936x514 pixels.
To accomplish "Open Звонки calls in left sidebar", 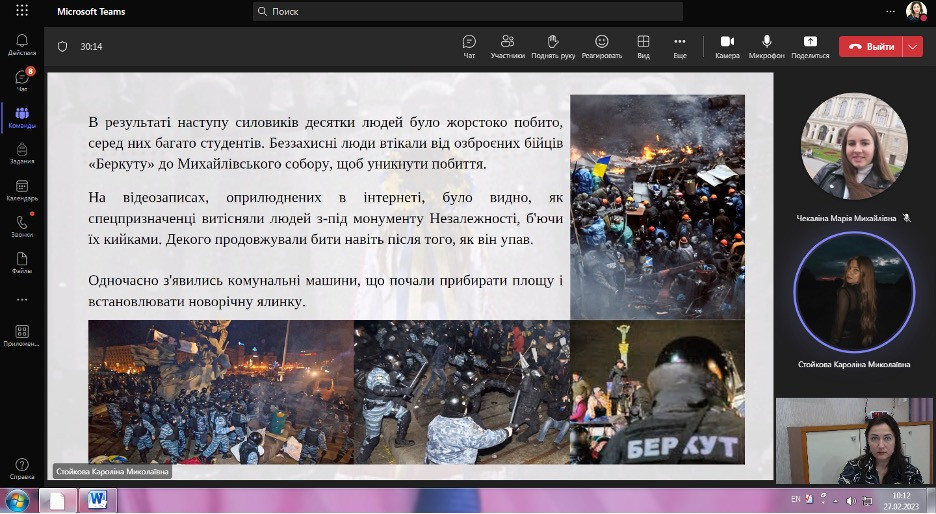I will click(x=22, y=226).
